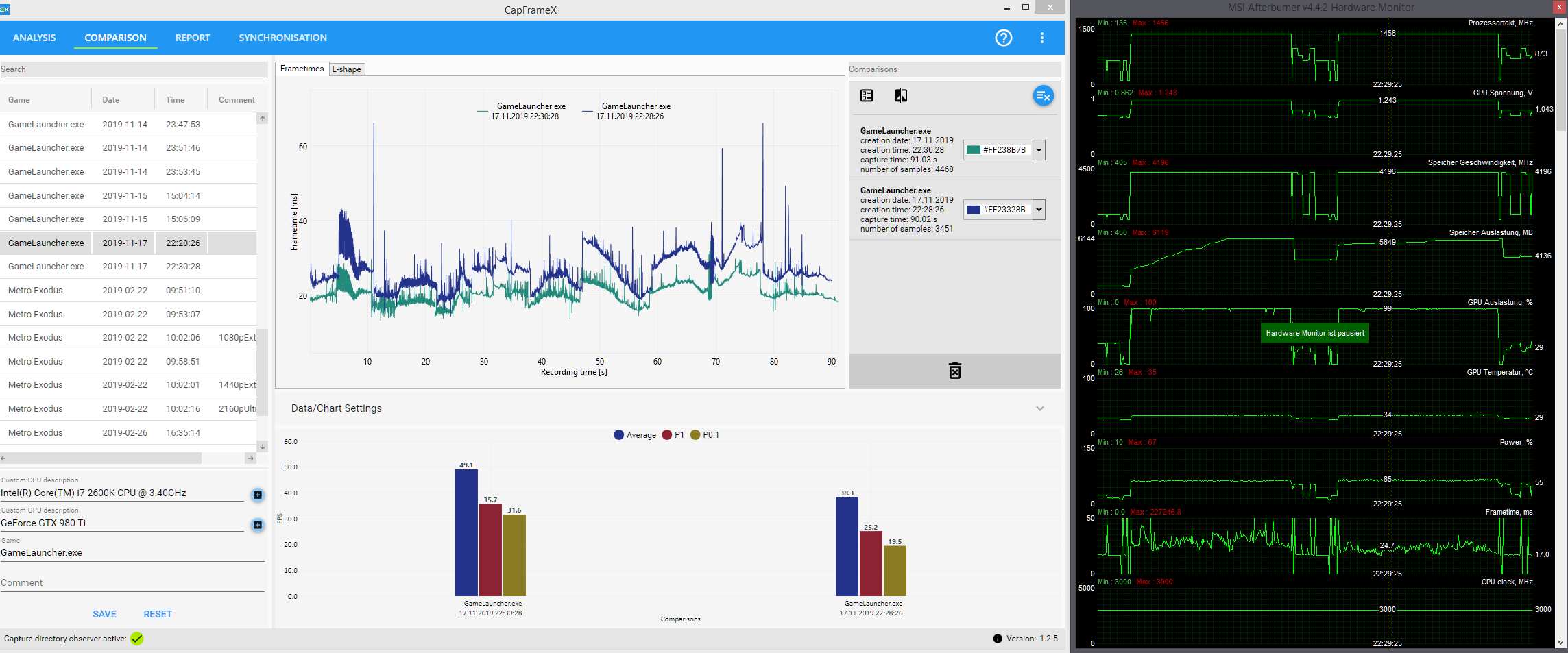Sort records by the Date column header
Viewport: 1568px width, 653px height.
[x=111, y=100]
